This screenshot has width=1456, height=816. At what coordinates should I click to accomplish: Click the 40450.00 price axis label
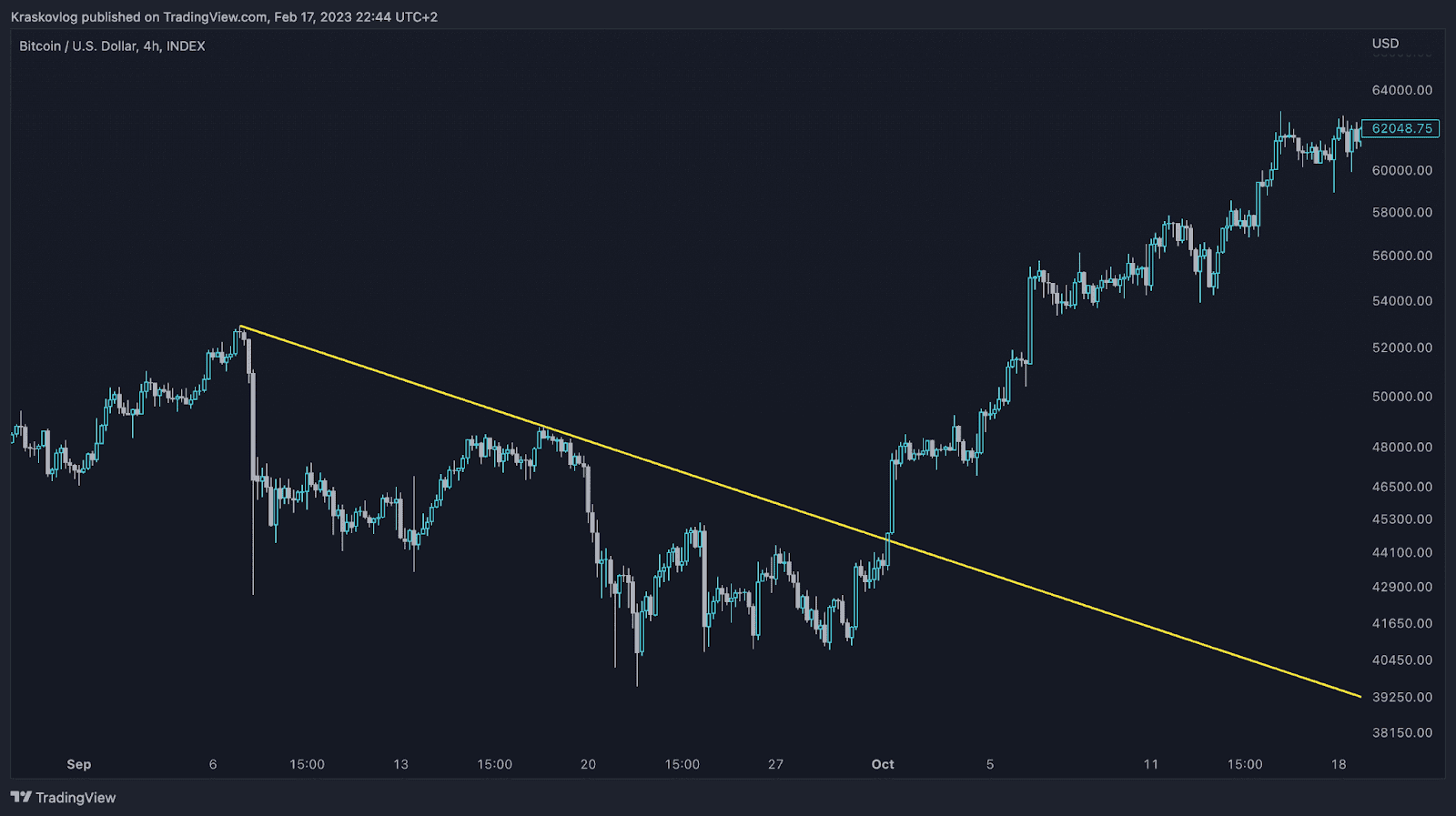click(1401, 660)
